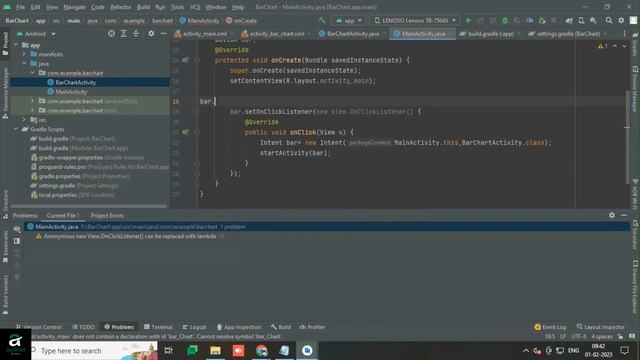Open the Navigate menu
This screenshot has height=360, width=640.
tap(75, 7)
